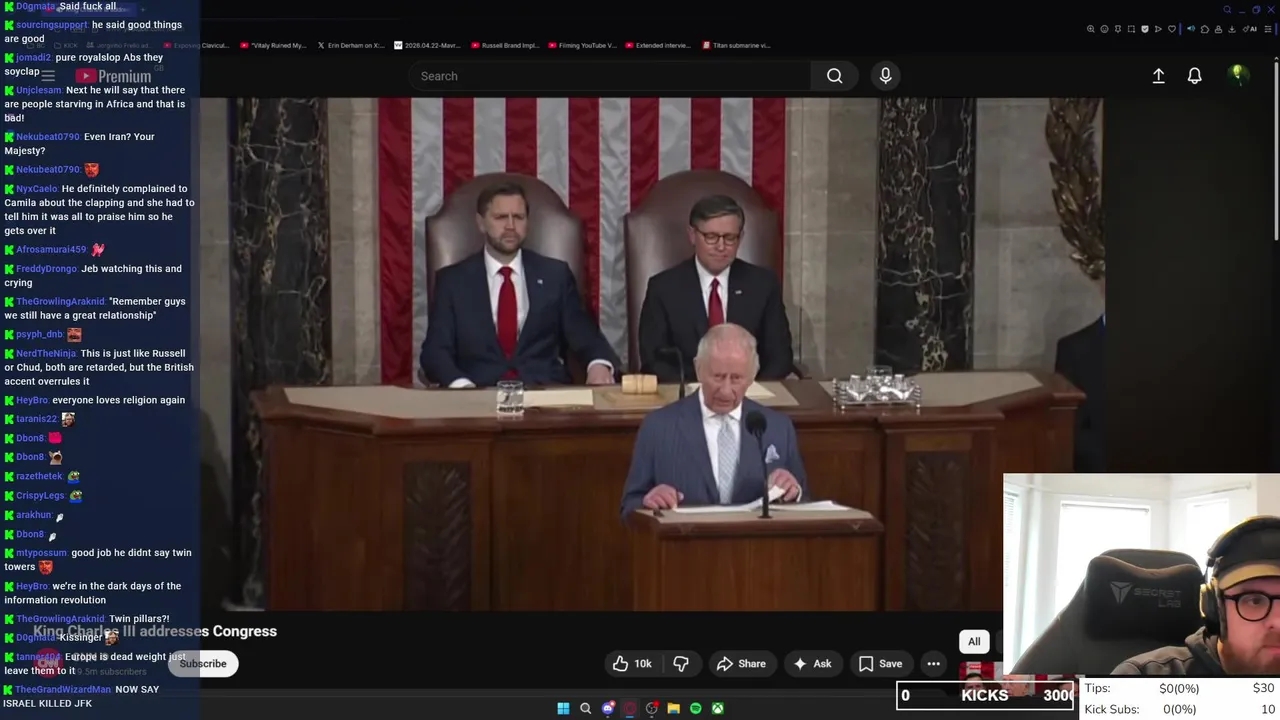Screen dimensions: 1280x720
Task: Click chat message "everyone loves religion again"
Action: [118, 400]
